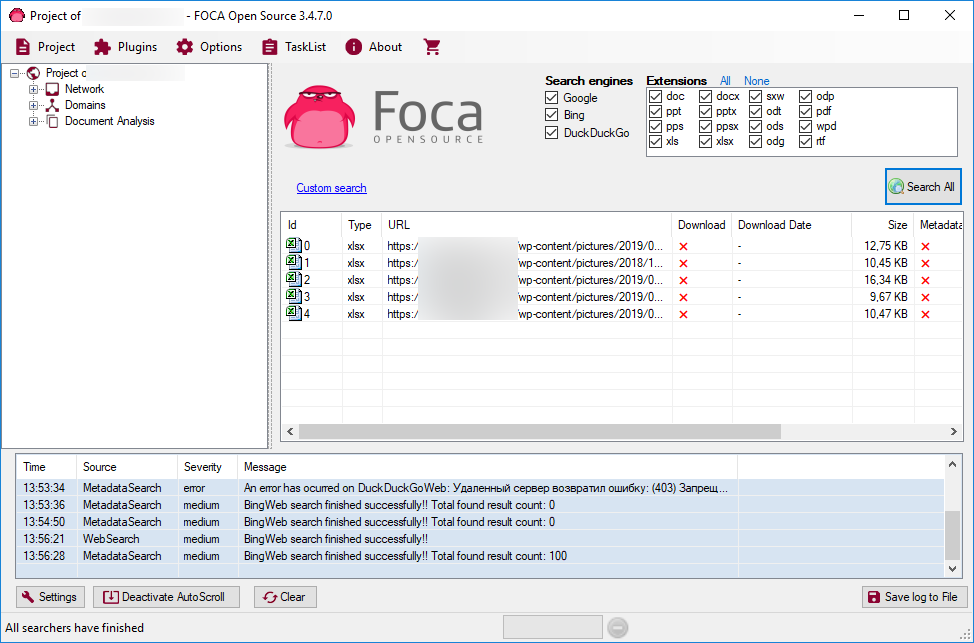Uncheck the DuckDuckGo search engine checkbox

[x=552, y=132]
